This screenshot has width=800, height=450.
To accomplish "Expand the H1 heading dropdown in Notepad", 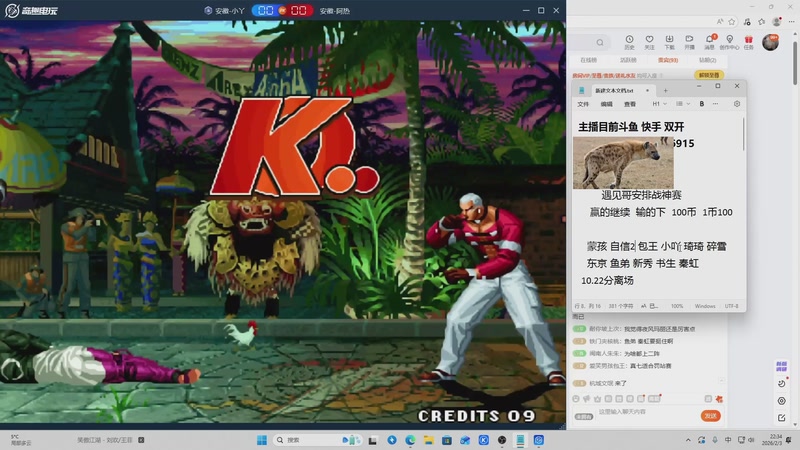I will 659,104.
